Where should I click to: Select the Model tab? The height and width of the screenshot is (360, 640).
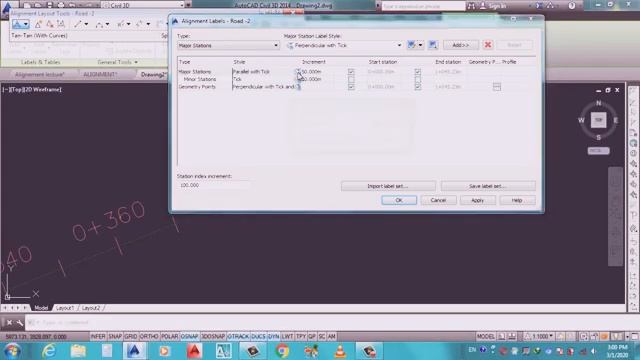[x=41, y=308]
